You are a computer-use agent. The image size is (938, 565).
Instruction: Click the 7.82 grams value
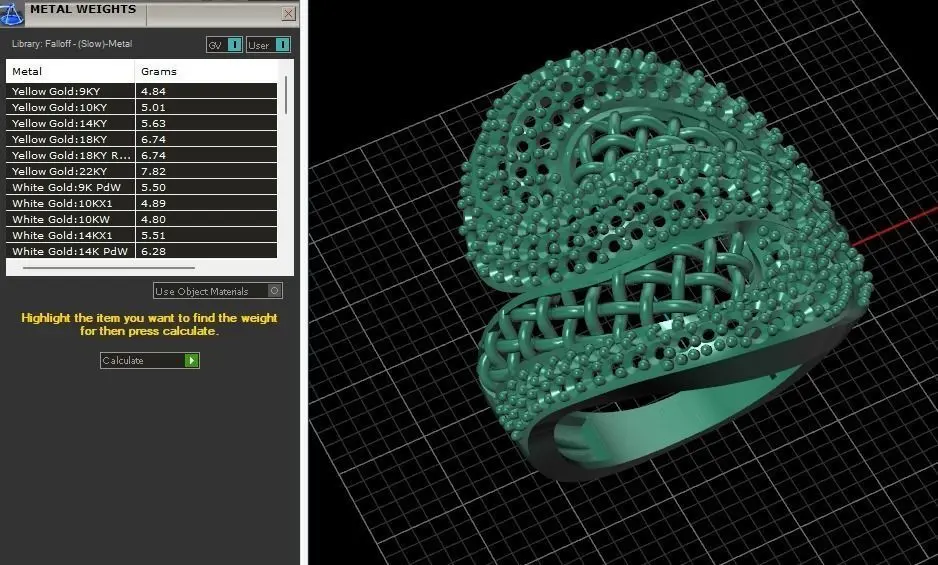pos(153,171)
